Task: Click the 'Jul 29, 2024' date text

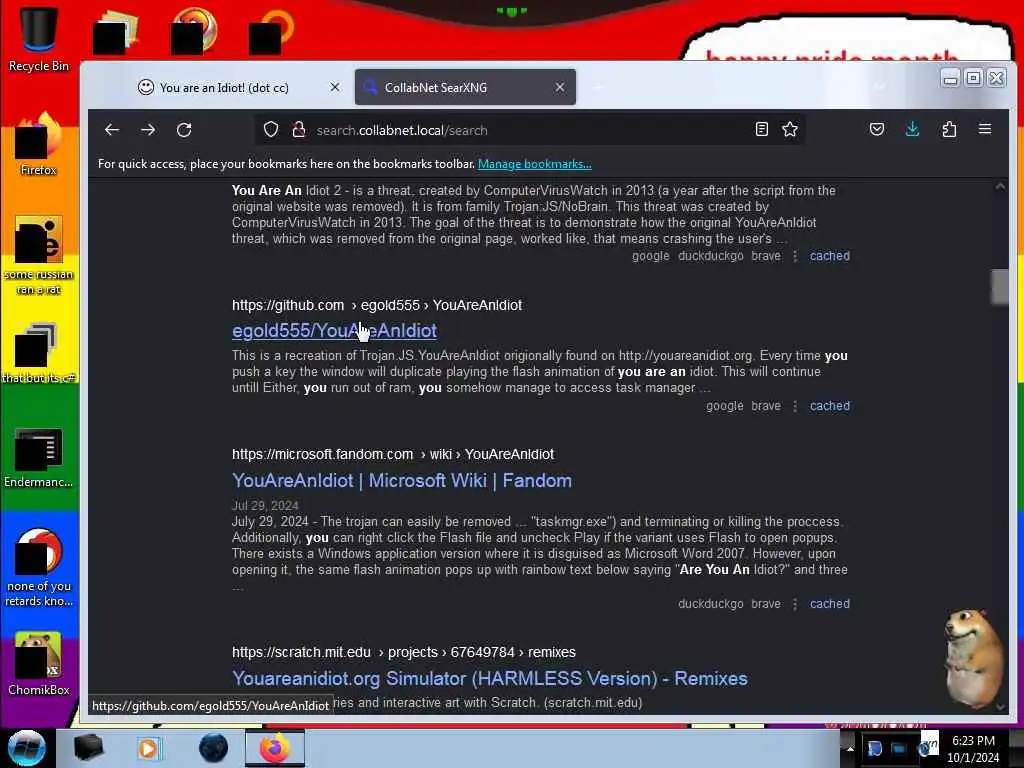Action: (x=265, y=506)
